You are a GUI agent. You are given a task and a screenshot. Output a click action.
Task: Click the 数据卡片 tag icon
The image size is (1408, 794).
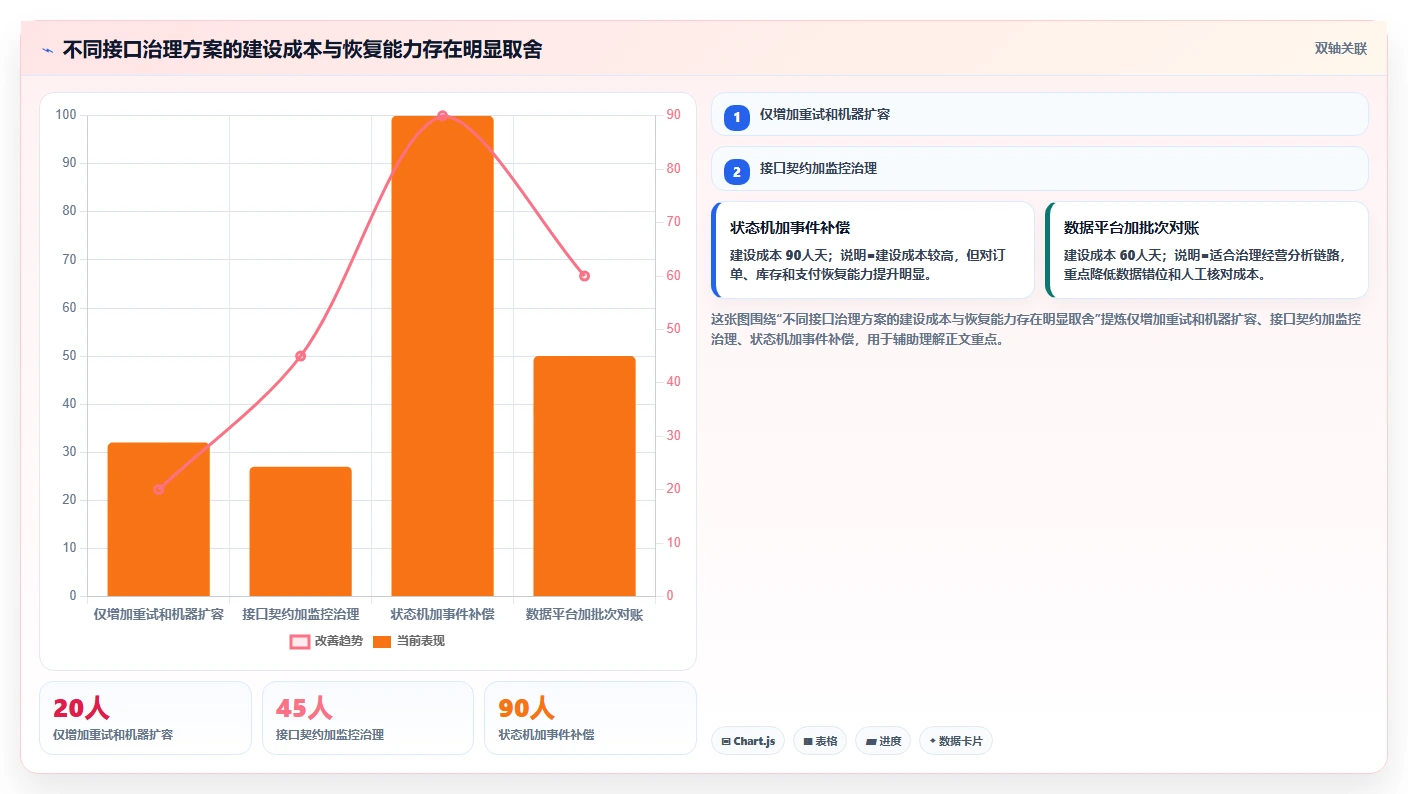pyautogui.click(x=933, y=741)
